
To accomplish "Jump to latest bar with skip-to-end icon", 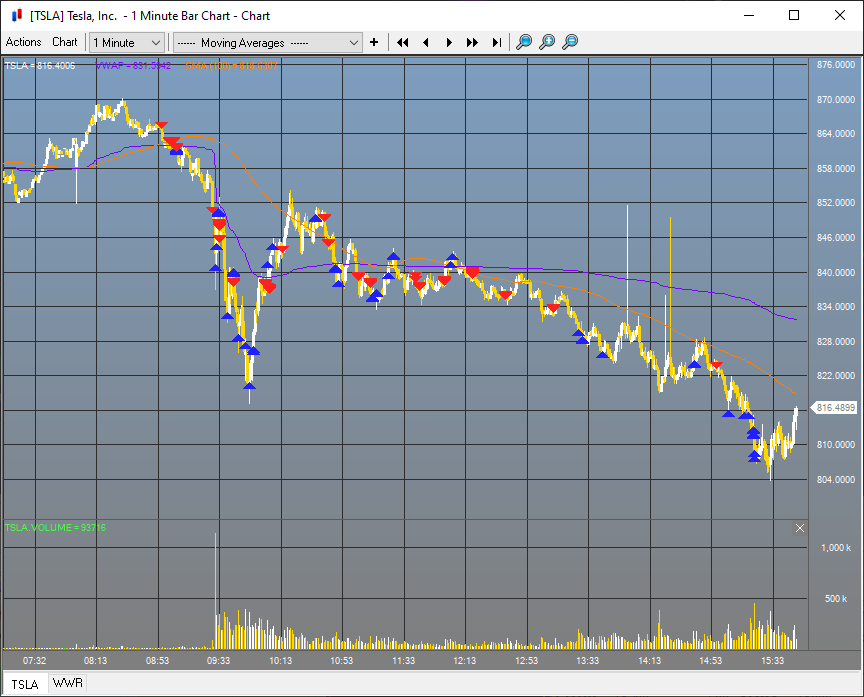I will [496, 42].
